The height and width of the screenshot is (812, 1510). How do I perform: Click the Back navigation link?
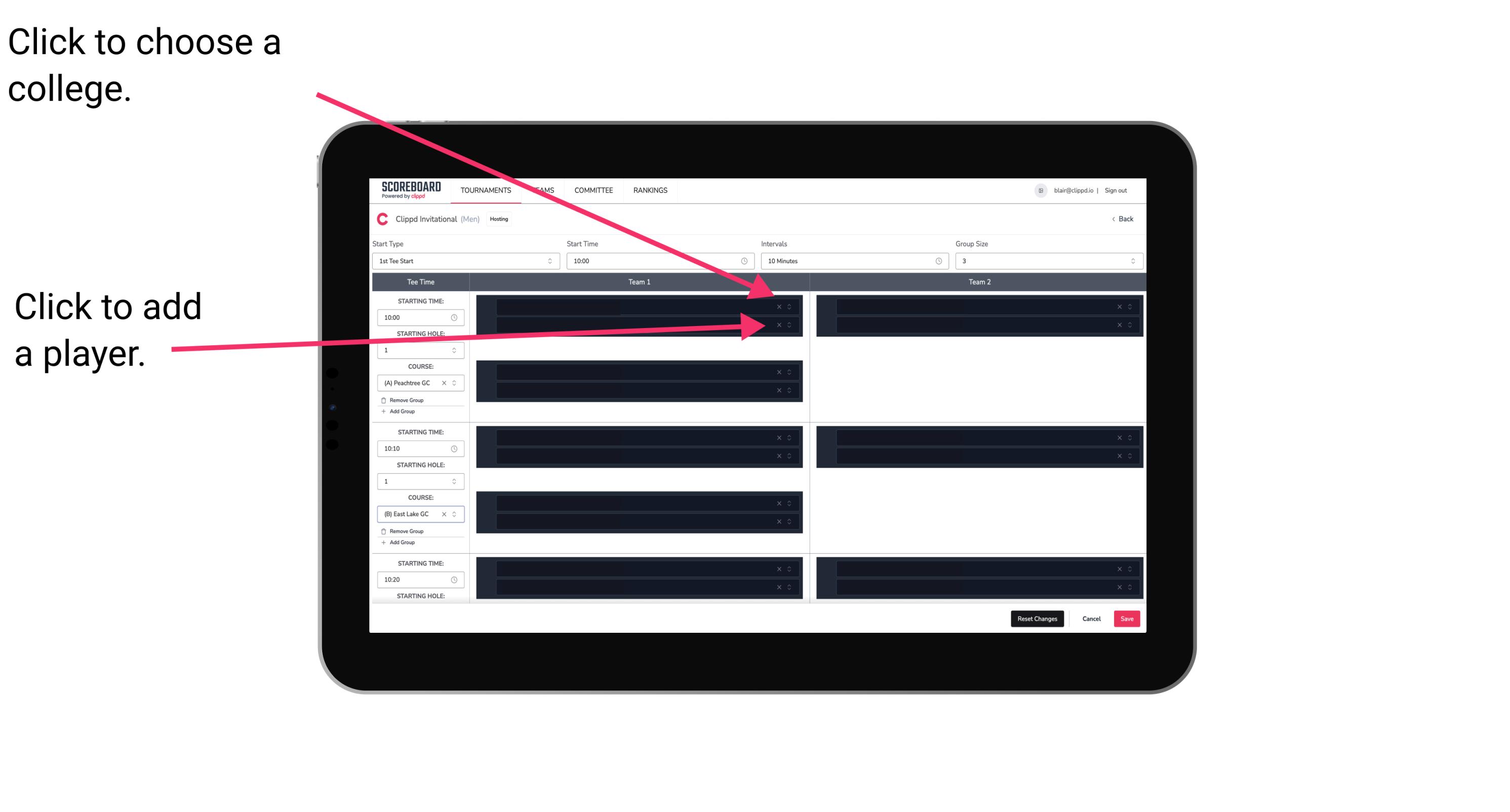(x=1121, y=219)
